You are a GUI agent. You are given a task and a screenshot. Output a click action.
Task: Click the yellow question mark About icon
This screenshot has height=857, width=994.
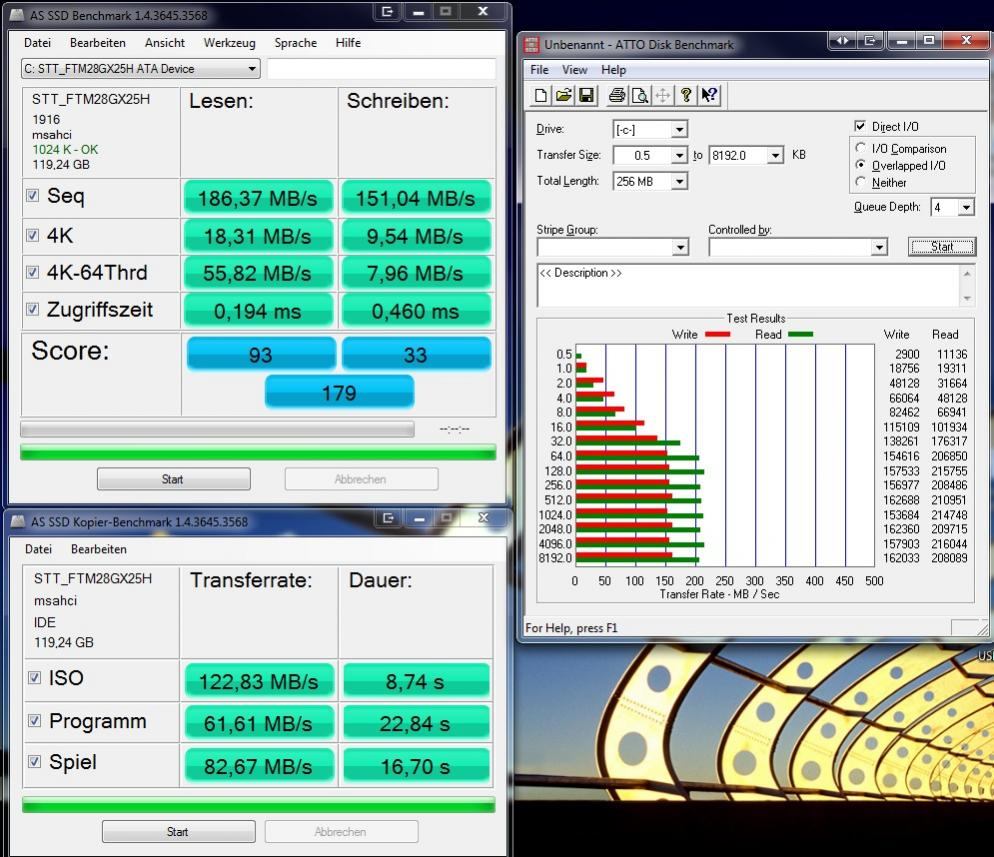tap(686, 96)
